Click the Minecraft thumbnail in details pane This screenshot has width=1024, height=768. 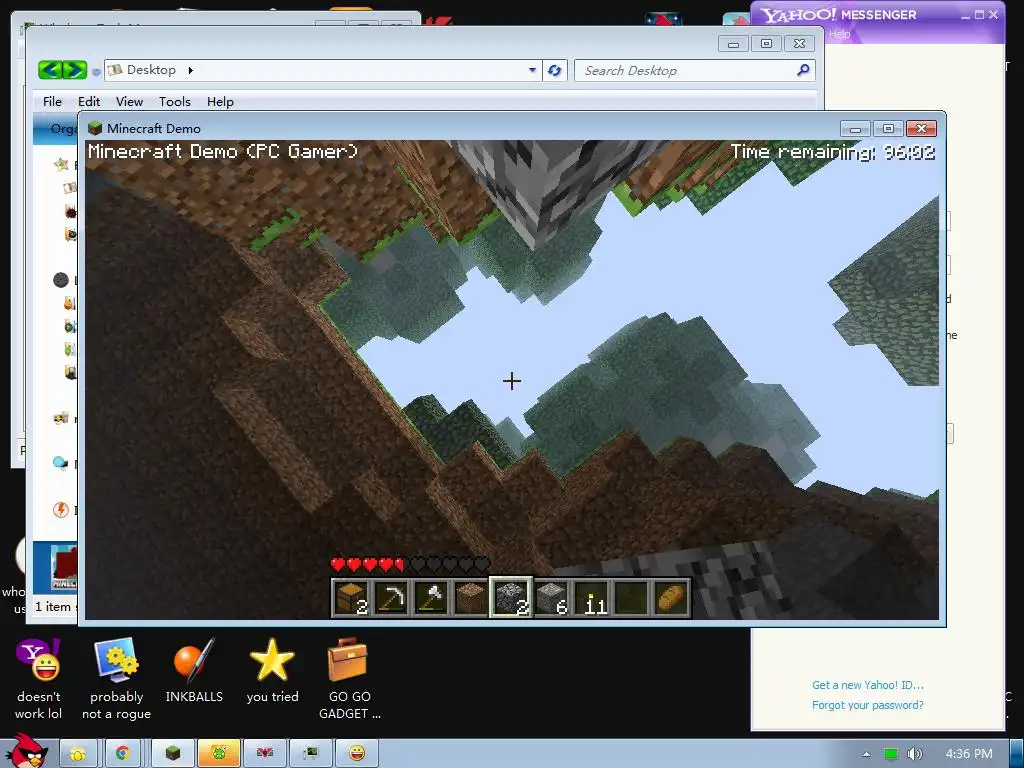click(x=64, y=567)
